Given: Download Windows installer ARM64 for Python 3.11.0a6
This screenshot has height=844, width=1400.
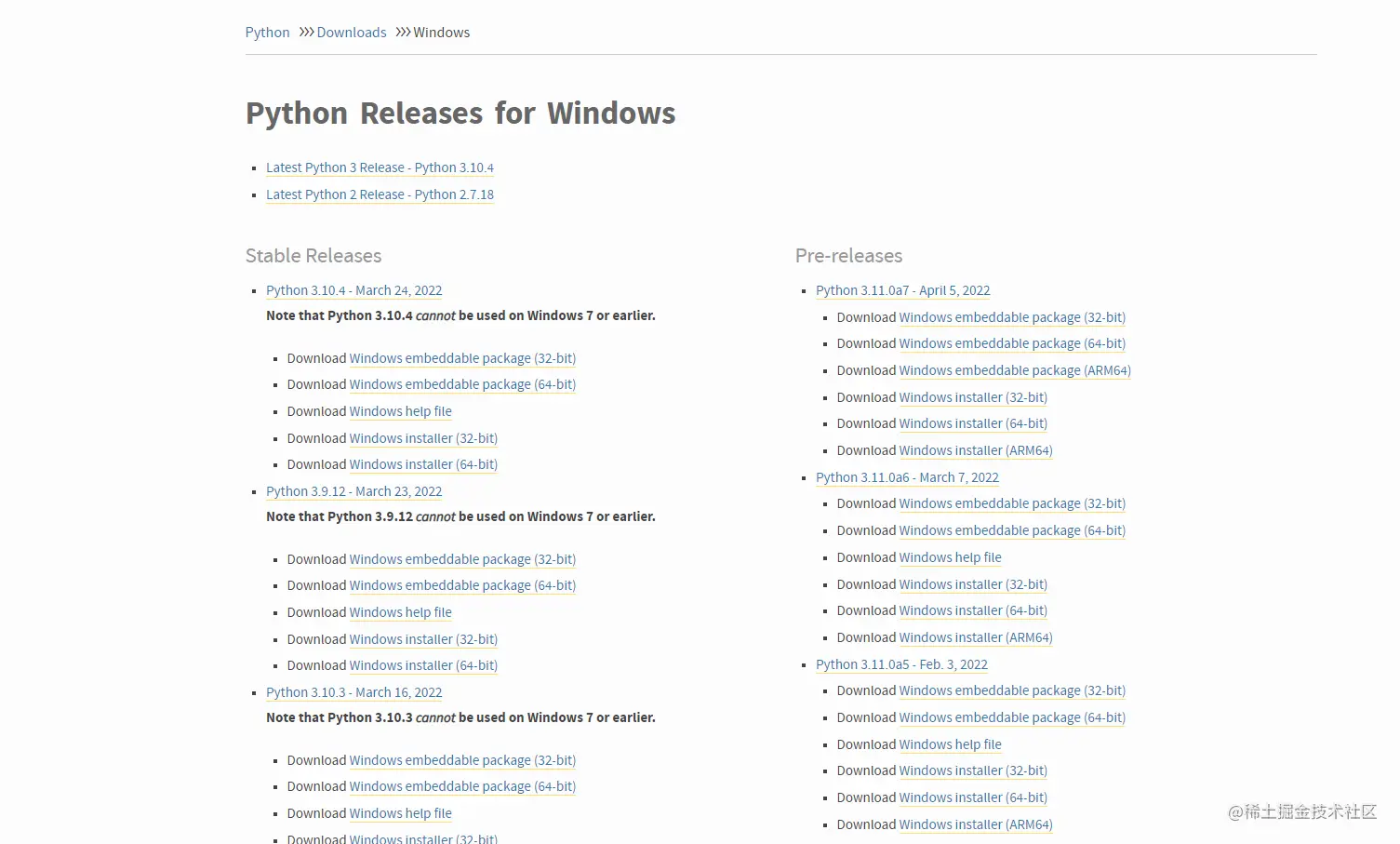Looking at the screenshot, I should pos(976,637).
